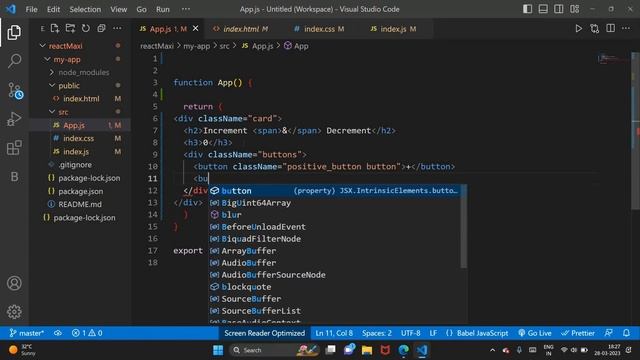Open the Search view in activity bar
Screen dimensions: 640x360
coord(14,61)
